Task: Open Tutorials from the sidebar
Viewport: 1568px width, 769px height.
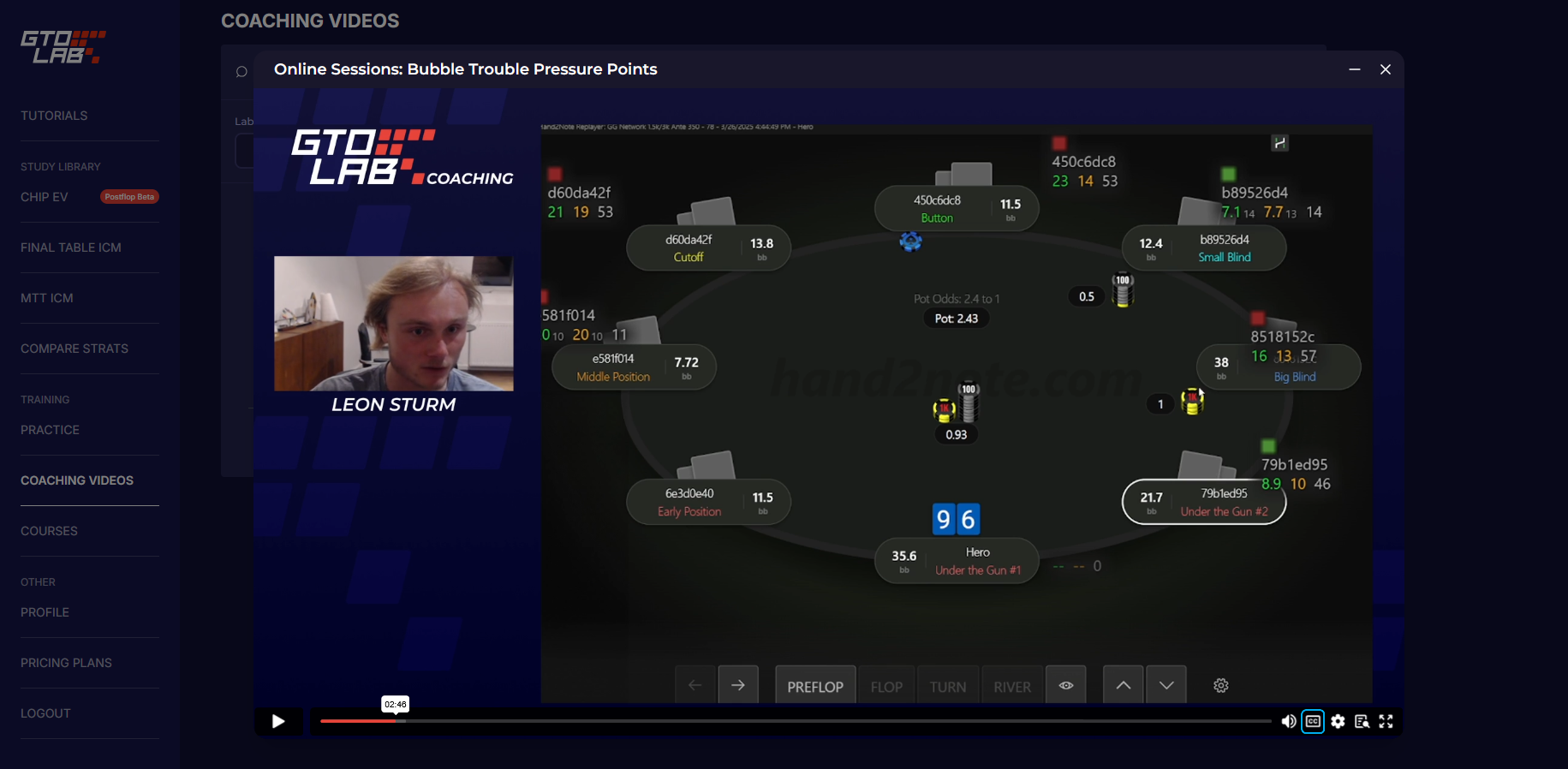Action: [54, 116]
